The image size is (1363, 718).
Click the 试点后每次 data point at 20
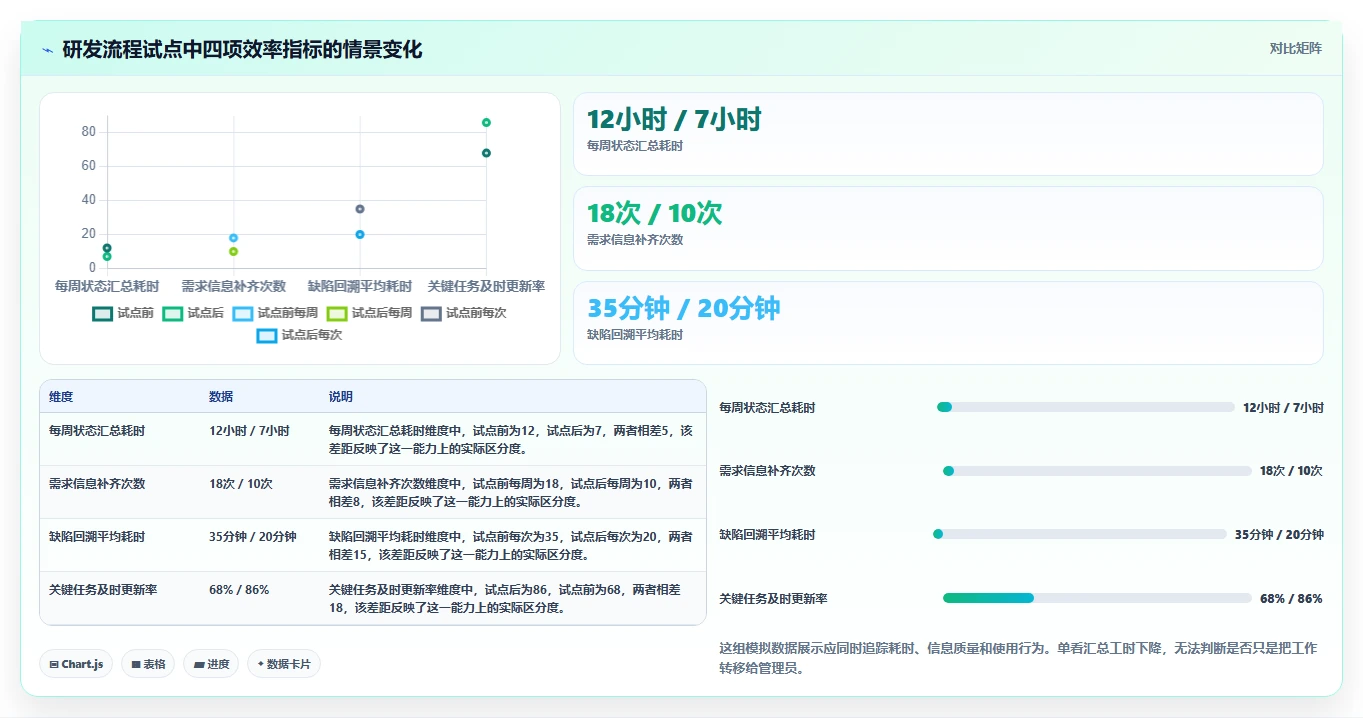click(360, 235)
